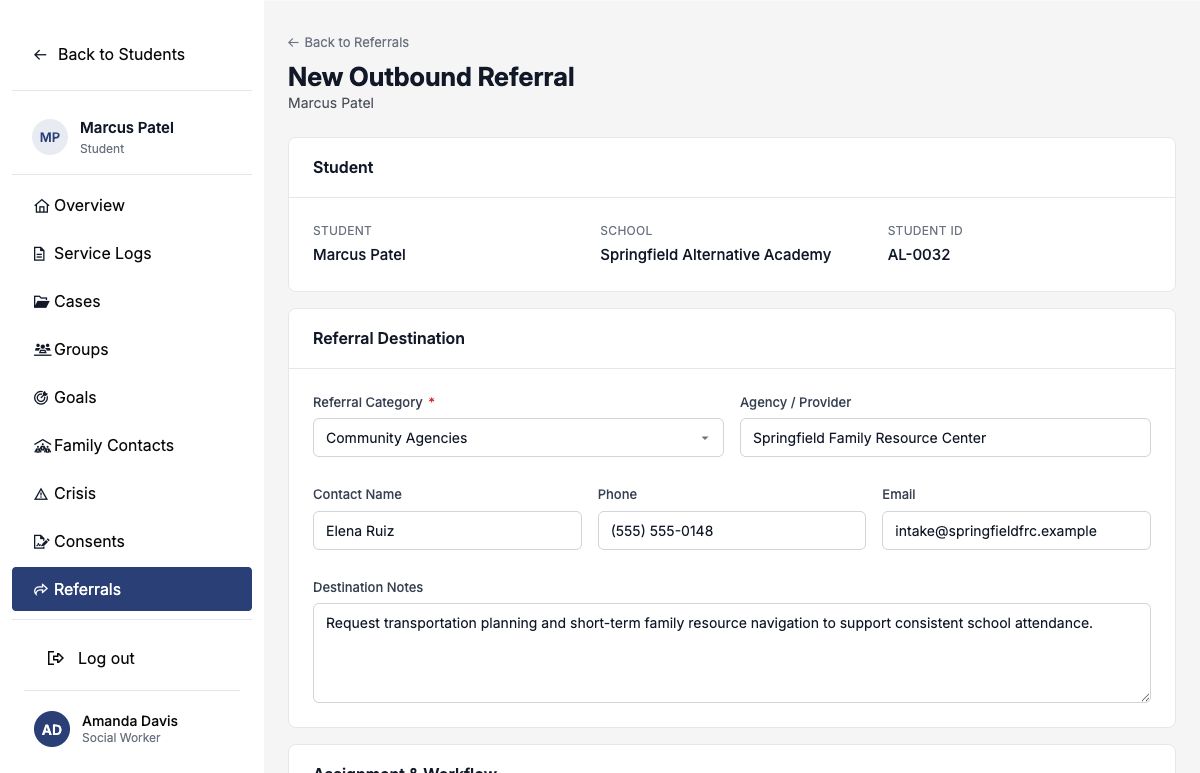Click the Contact Name field with Elena Ruiz
This screenshot has height=773, width=1200.
point(447,531)
